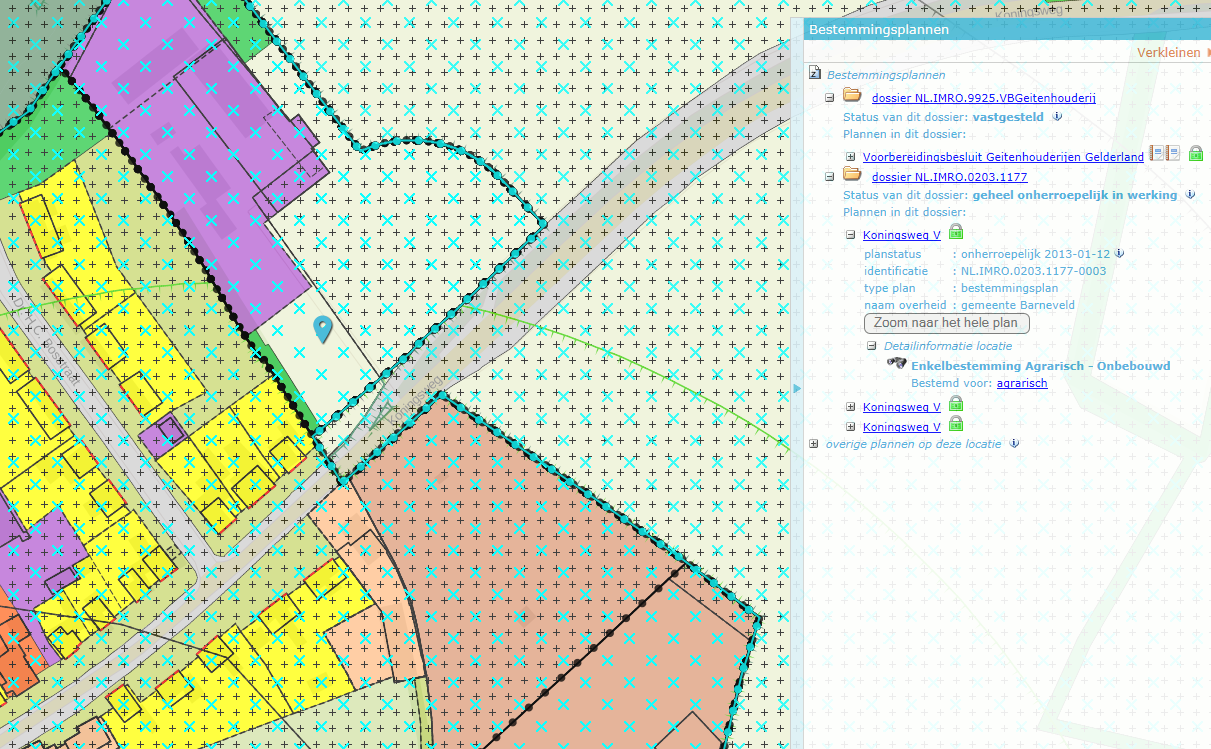Viewport: 1211px width, 749px height.
Task: Collapse dossier NL.IMRO.0203.1177
Action: (830, 177)
